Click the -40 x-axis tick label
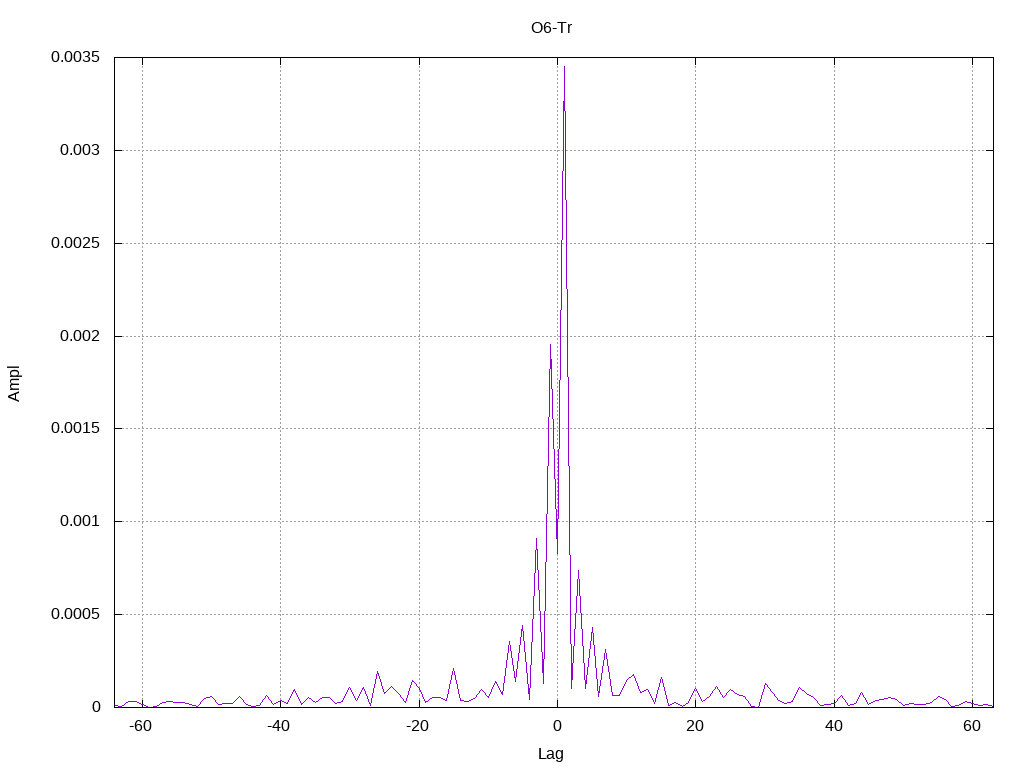Screen dimensions: 1024x768 point(278,726)
